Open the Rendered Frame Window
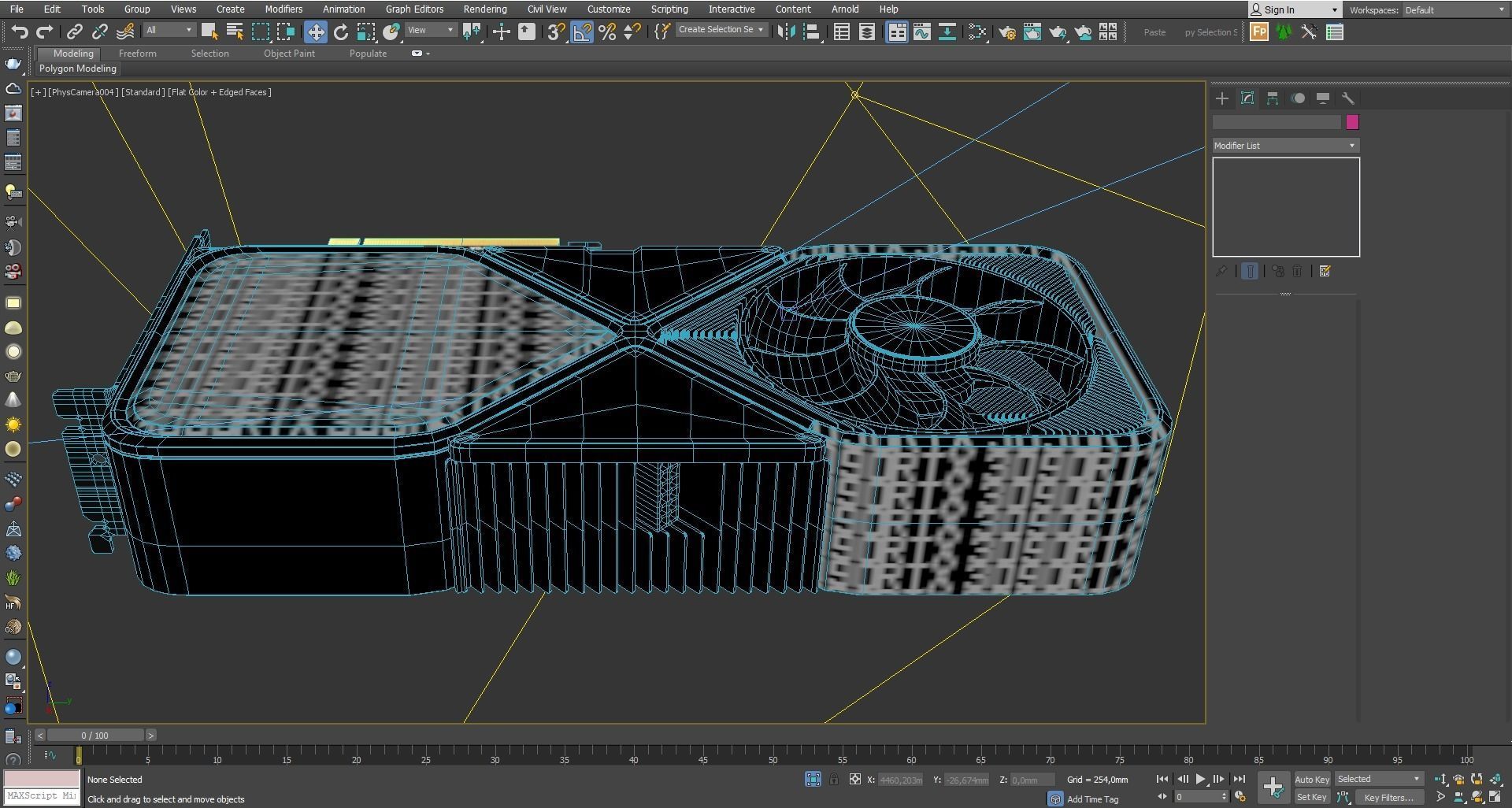Screen dimensions: 1512x808 (1032, 32)
